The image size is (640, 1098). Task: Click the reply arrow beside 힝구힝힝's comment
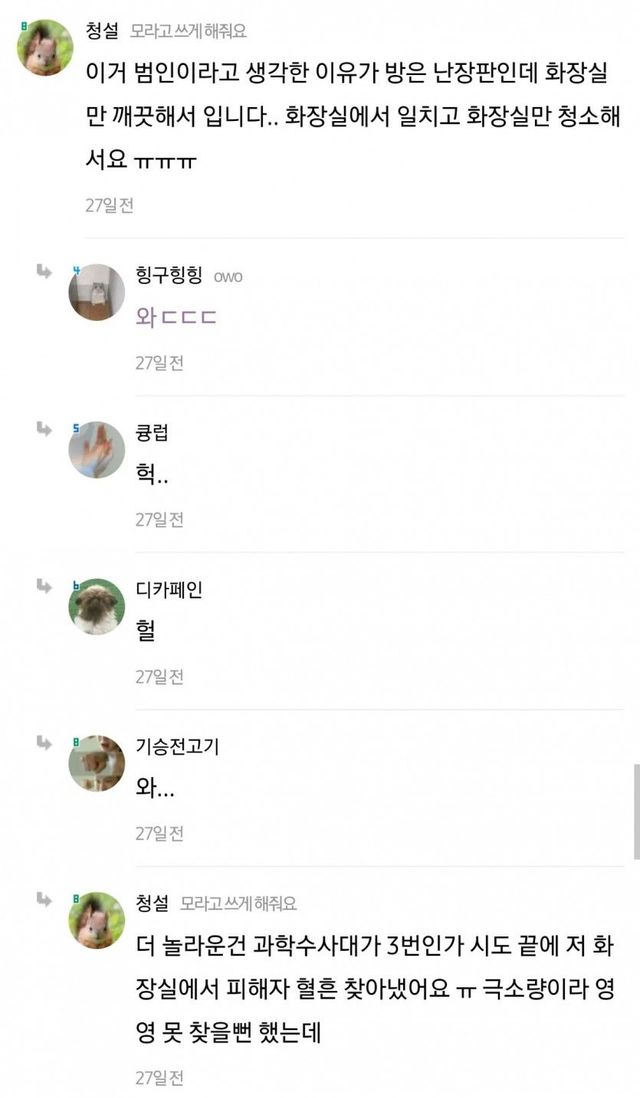coord(44,272)
